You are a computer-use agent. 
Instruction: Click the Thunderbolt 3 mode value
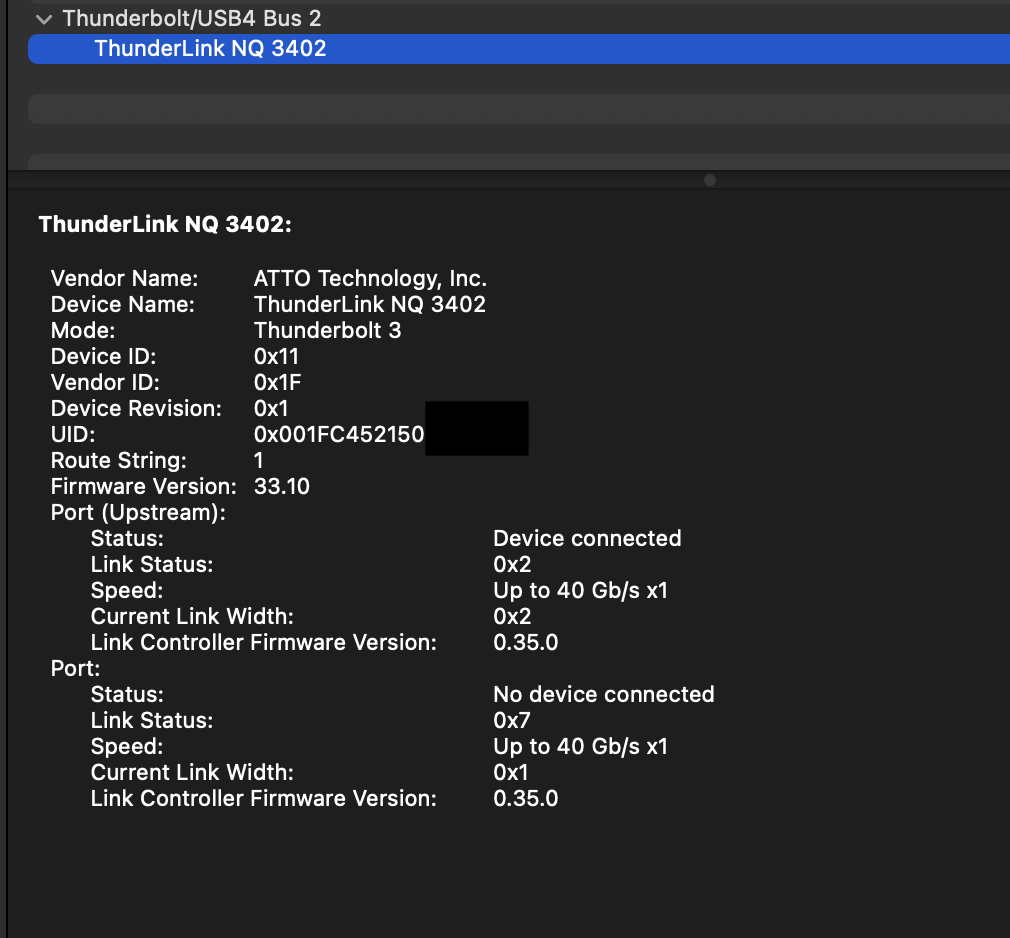[327, 330]
